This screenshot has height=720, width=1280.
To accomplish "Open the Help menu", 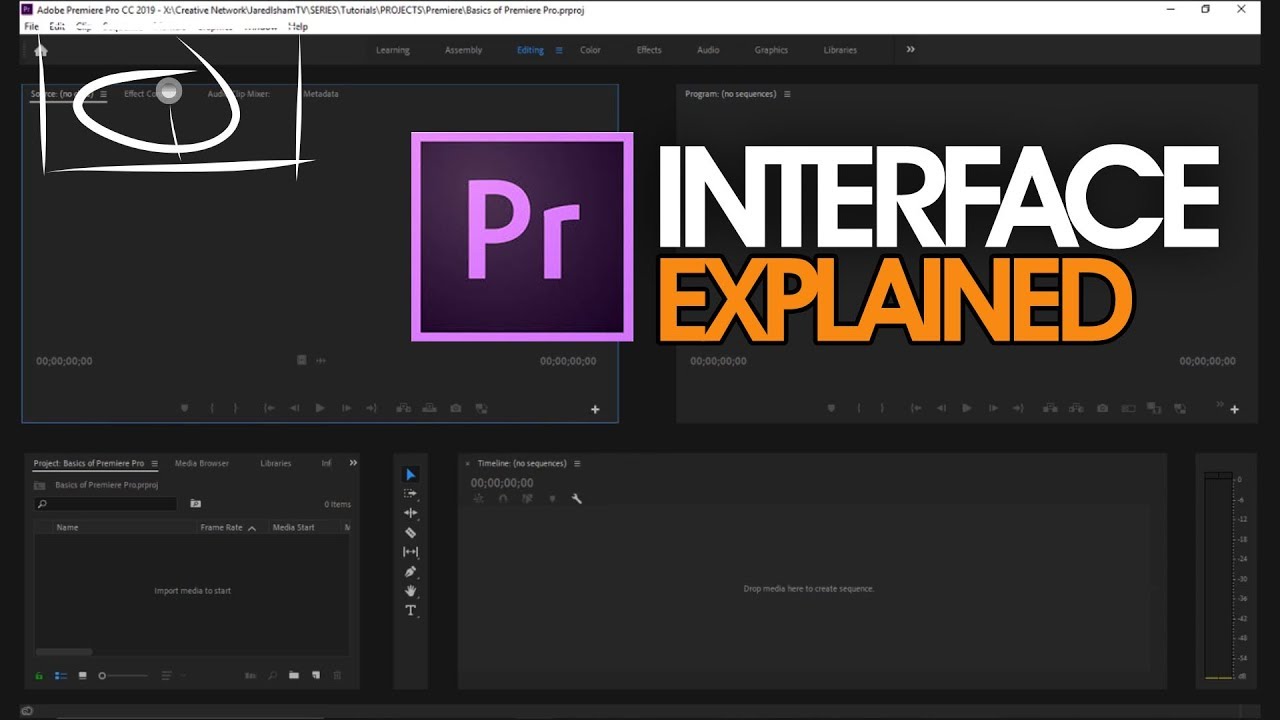I will 298,26.
